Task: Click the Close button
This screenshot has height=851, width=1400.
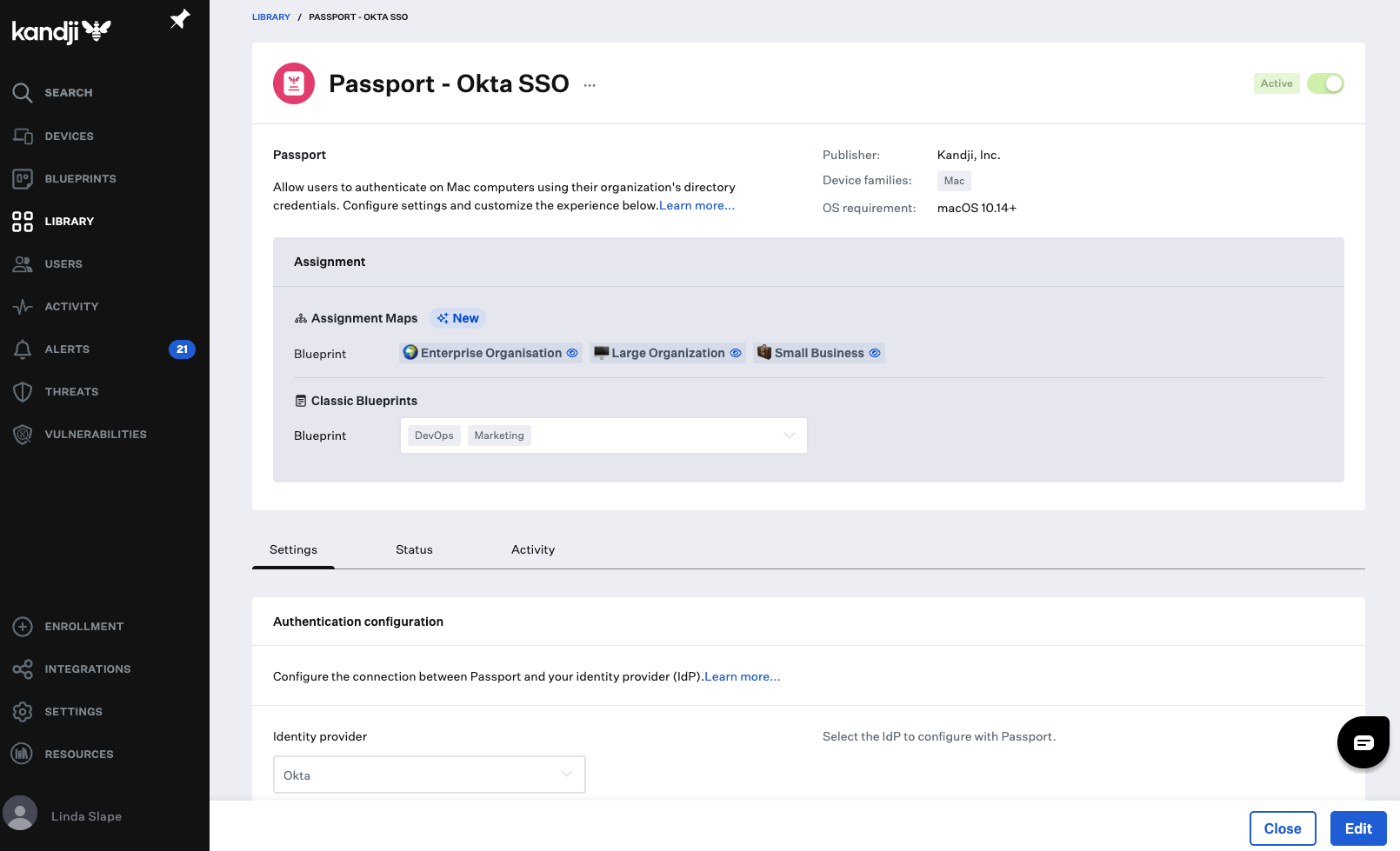Action: point(1283,828)
